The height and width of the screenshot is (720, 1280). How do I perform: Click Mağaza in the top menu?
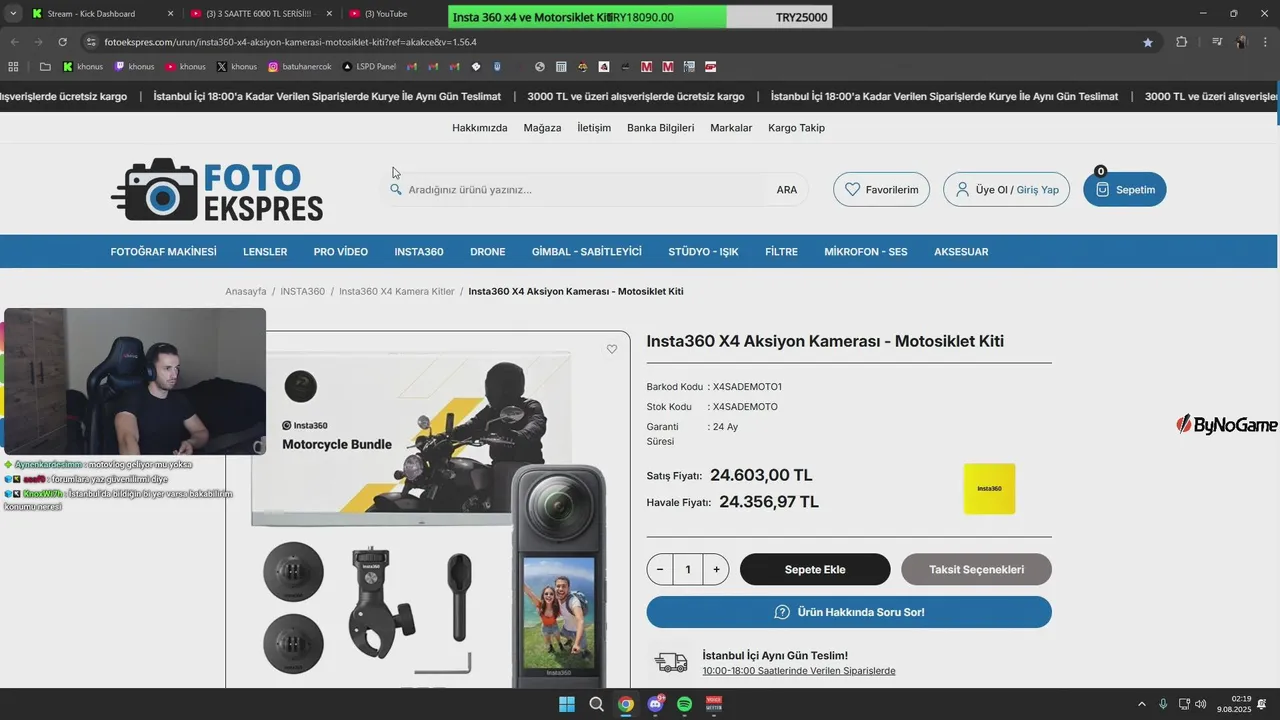coord(542,128)
